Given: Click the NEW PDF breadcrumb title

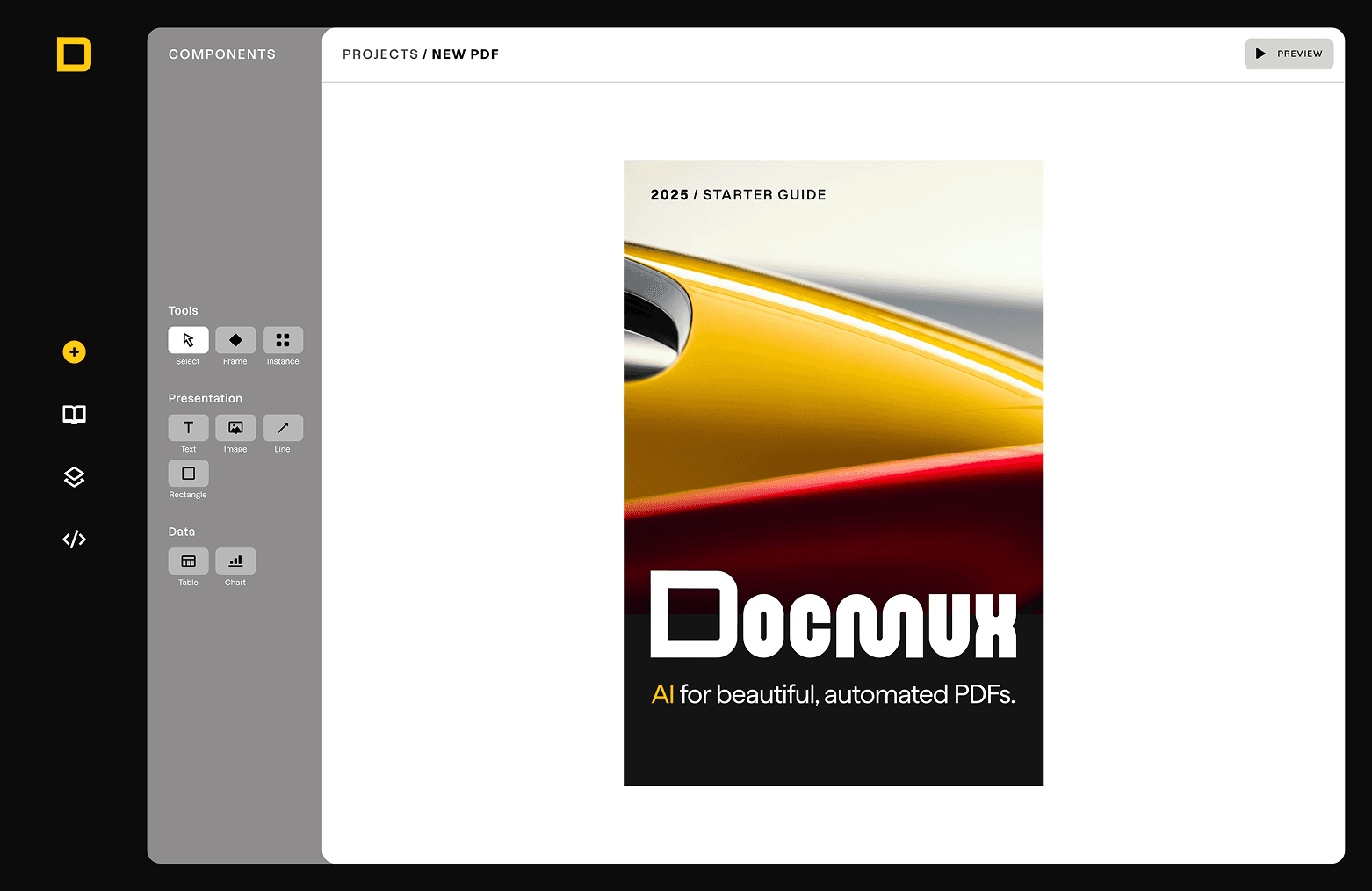Looking at the screenshot, I should [466, 54].
